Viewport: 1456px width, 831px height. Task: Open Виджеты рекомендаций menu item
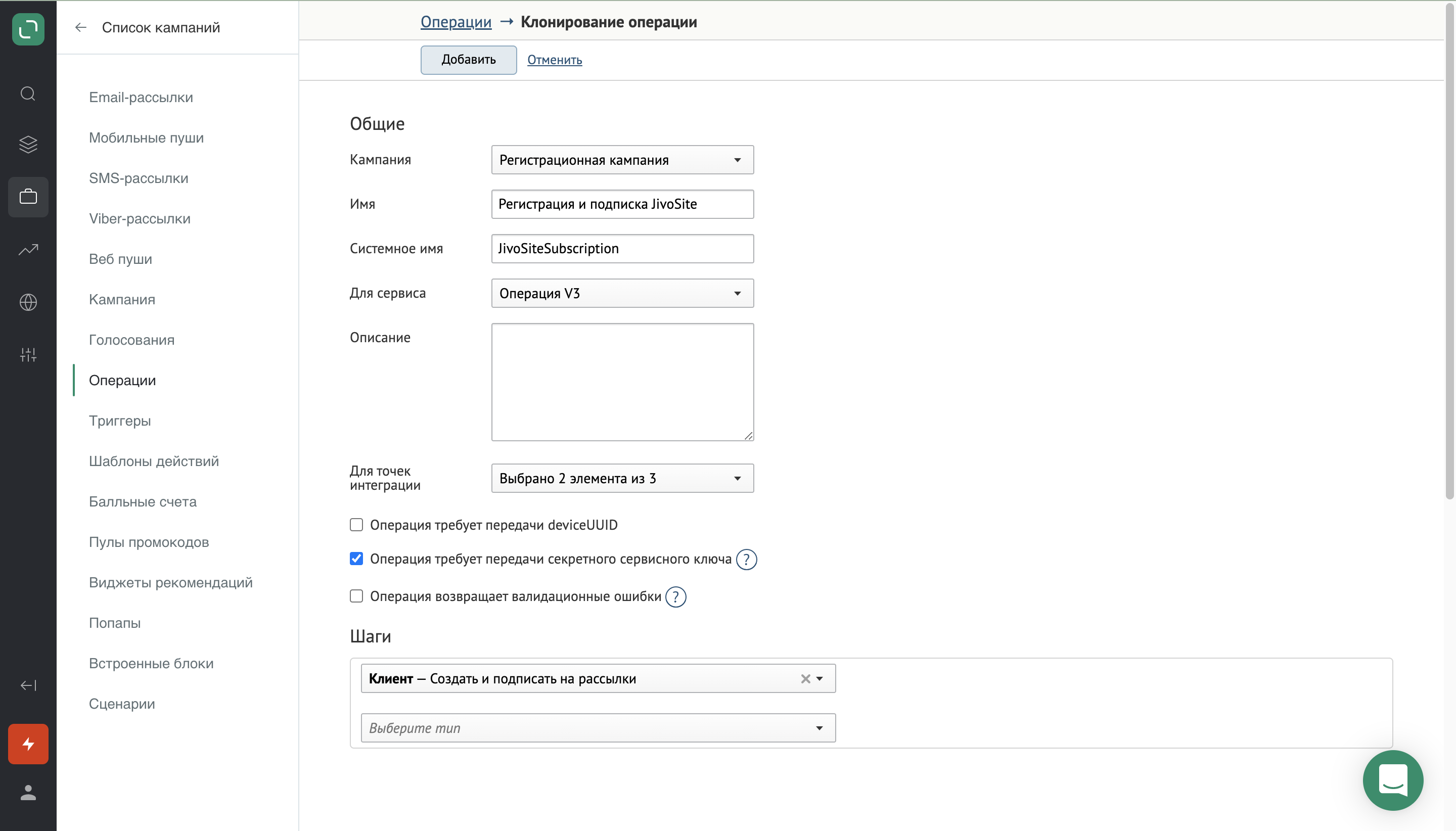(171, 583)
